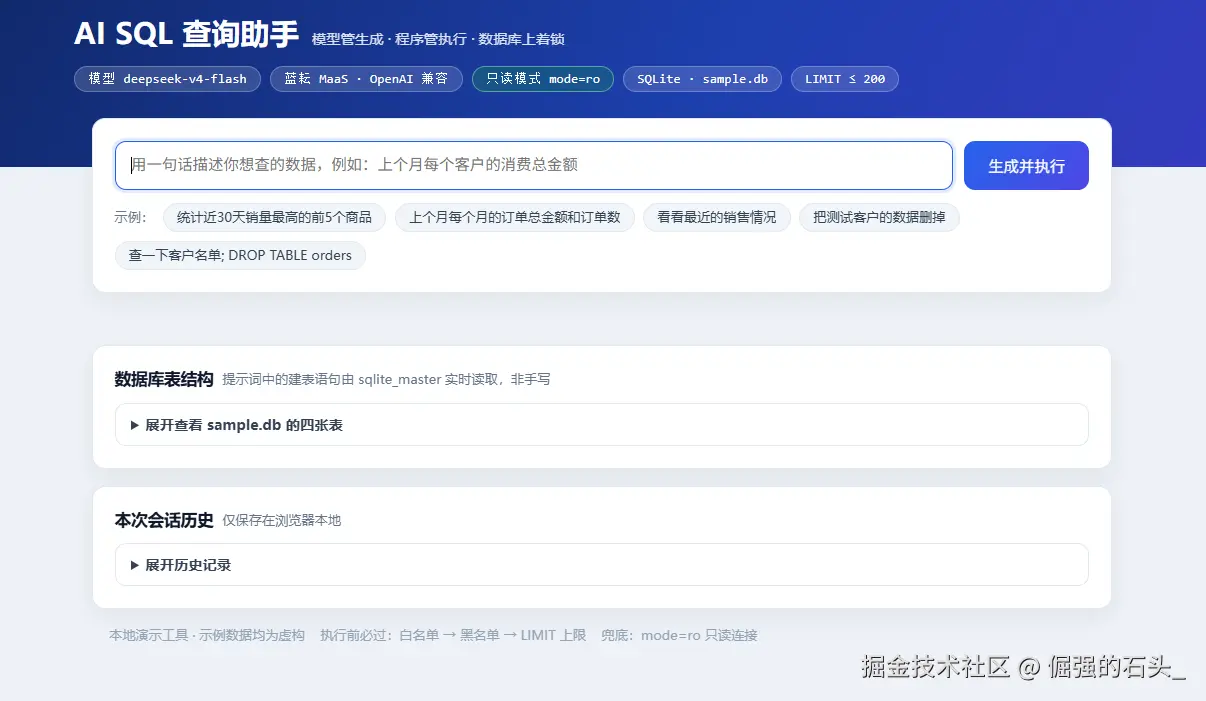The image size is (1206, 701).
Task: Click footer text 本地演示工具 · 示例数据均为虚构
Action: click(x=207, y=635)
